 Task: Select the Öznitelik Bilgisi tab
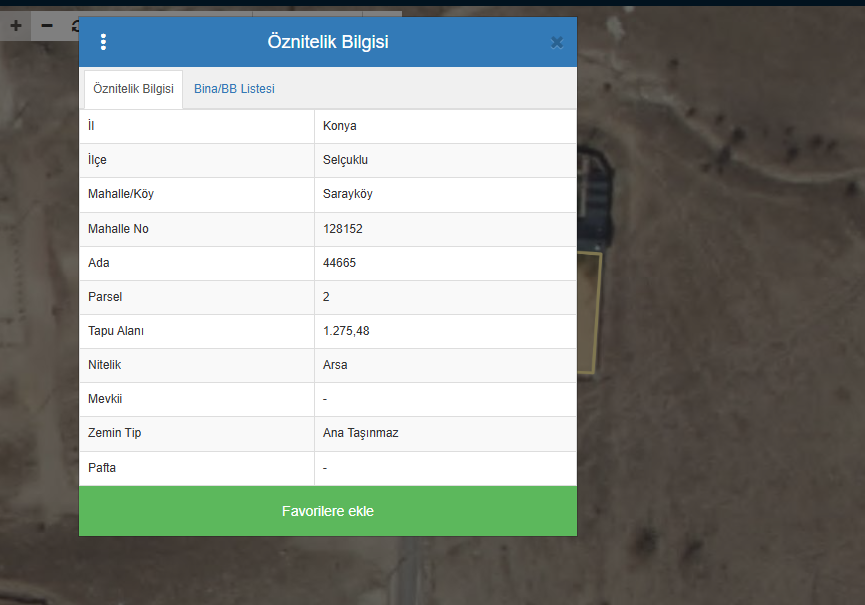click(x=133, y=89)
